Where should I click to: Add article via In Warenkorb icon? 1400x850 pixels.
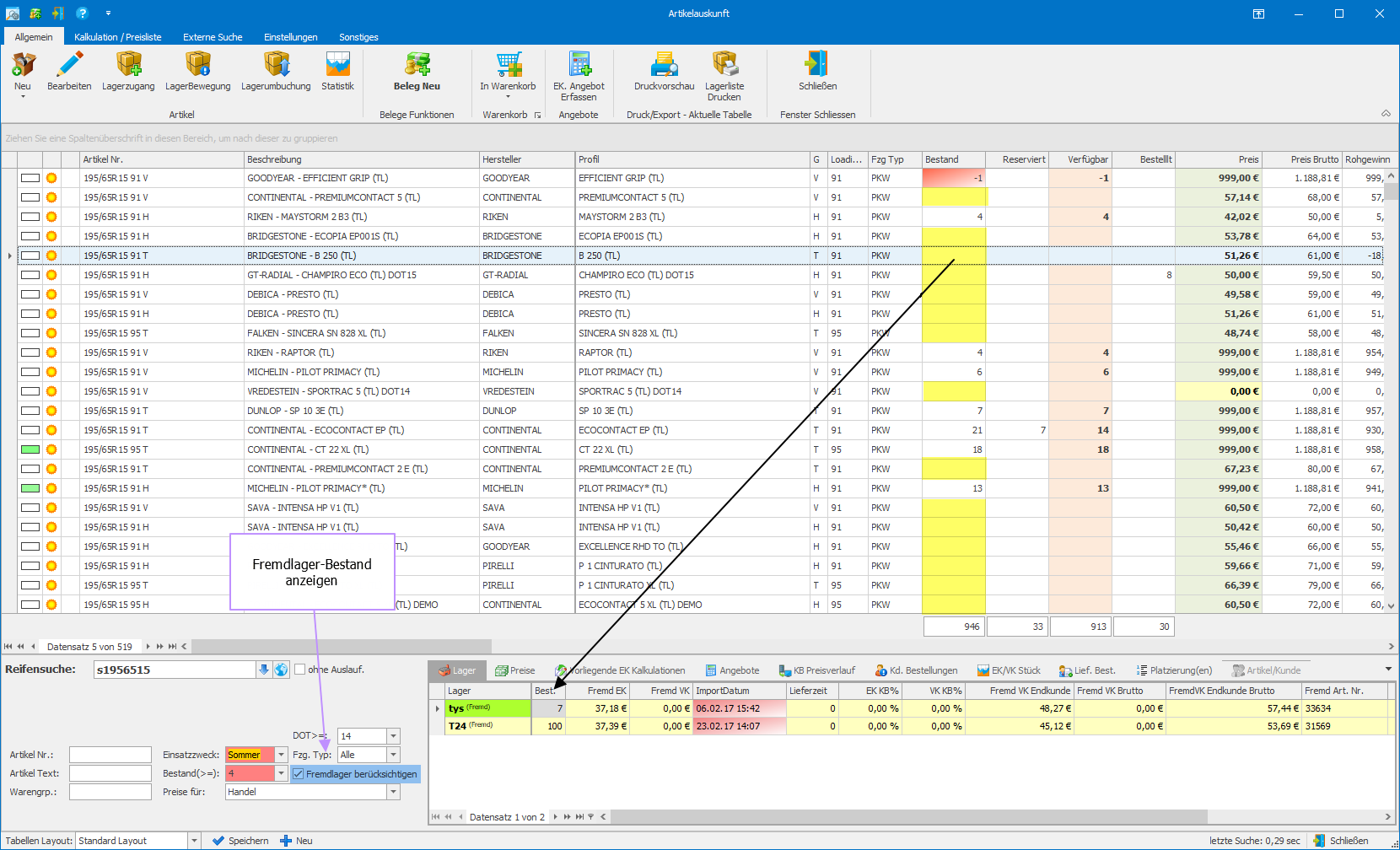tap(508, 65)
